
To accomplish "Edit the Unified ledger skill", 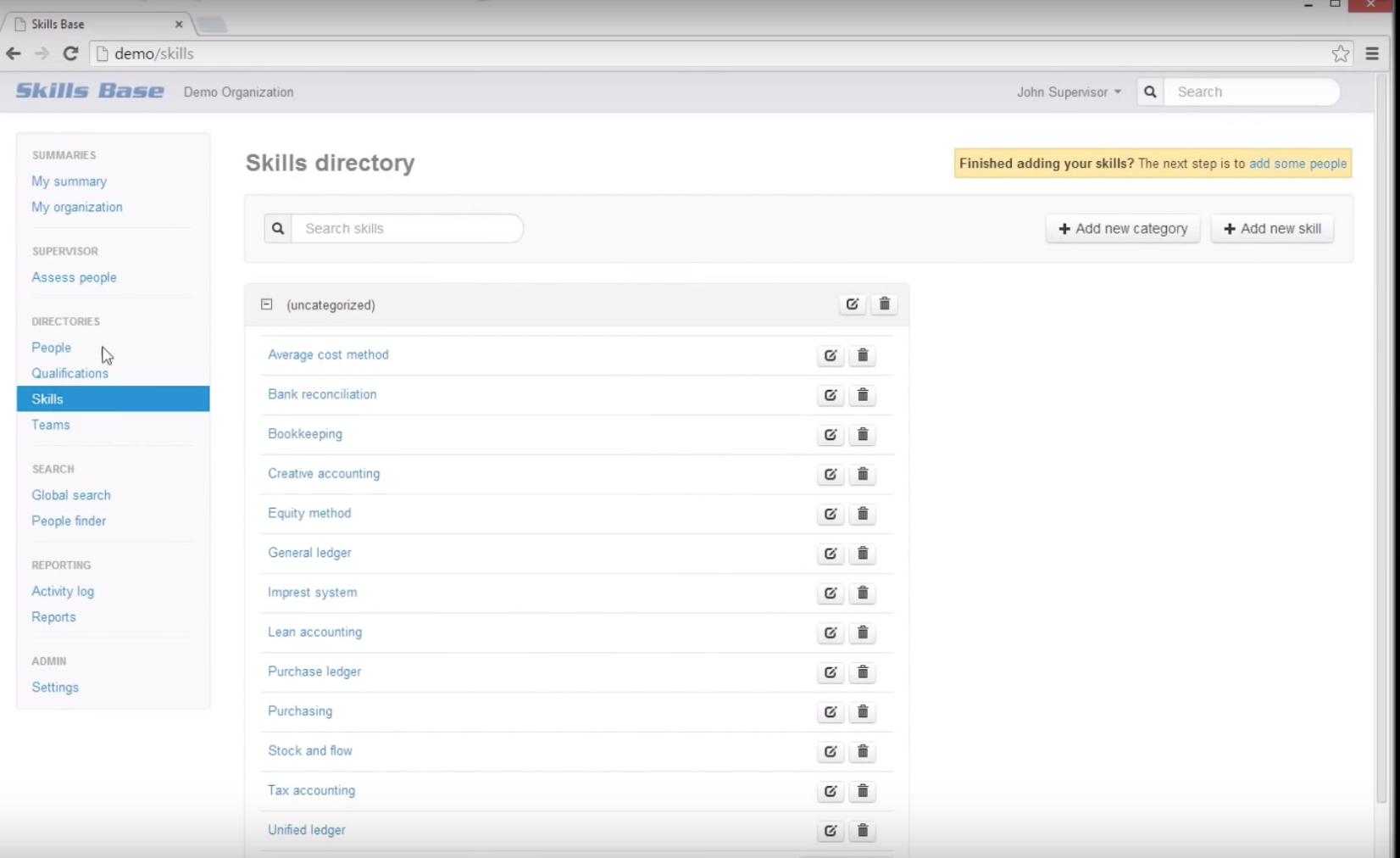I will [x=831, y=831].
